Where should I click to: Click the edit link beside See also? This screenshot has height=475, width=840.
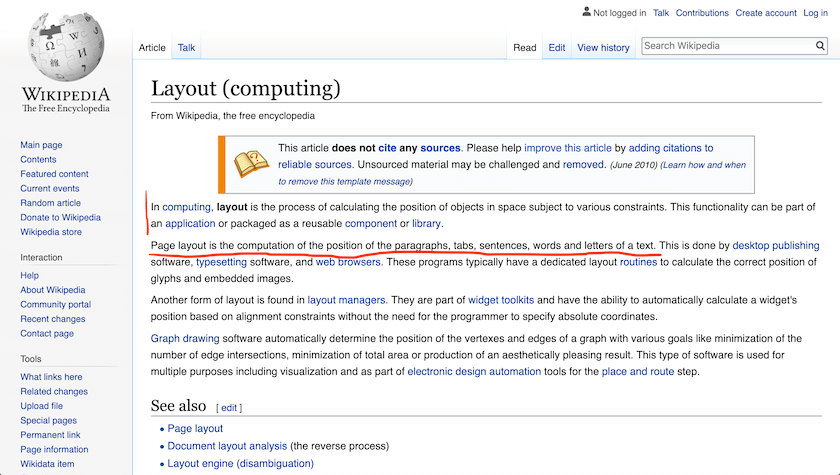pyautogui.click(x=229, y=408)
